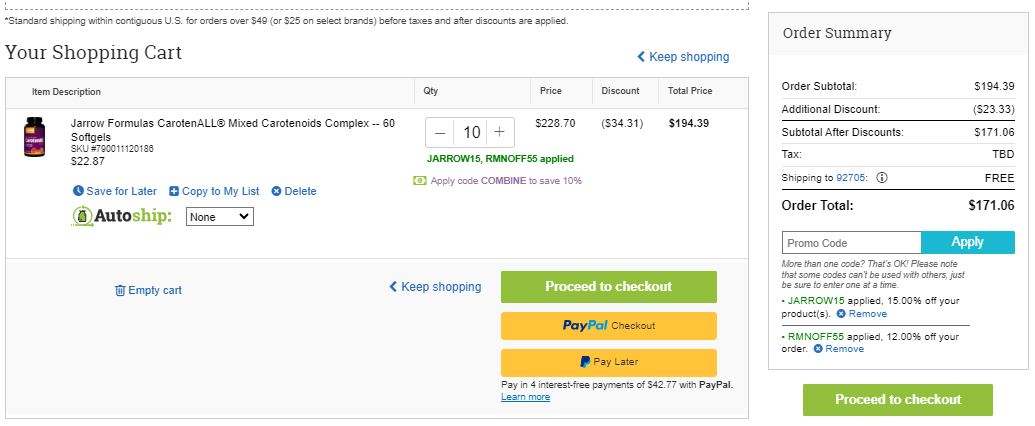Increase quantity with the plus button
The width and height of the screenshot is (1035, 426).
pos(500,133)
